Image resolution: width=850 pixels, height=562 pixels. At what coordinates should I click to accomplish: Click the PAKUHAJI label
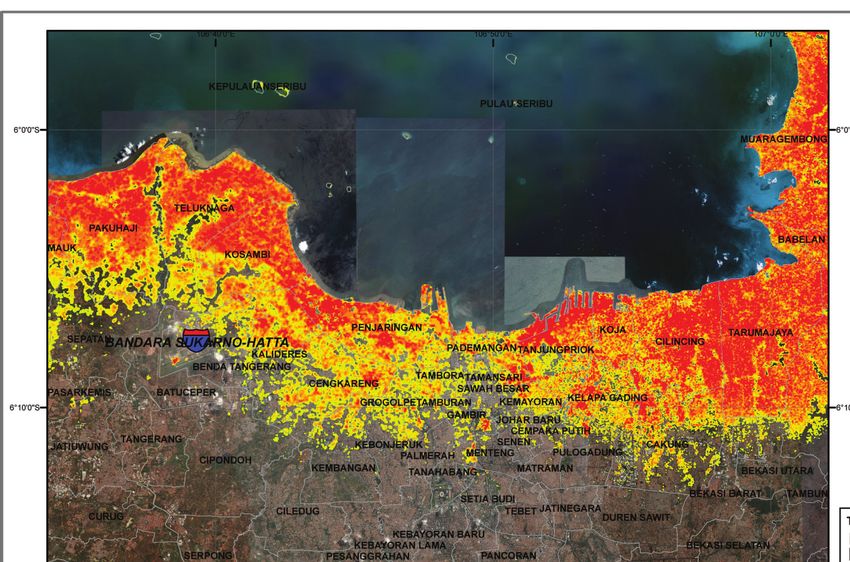(113, 228)
